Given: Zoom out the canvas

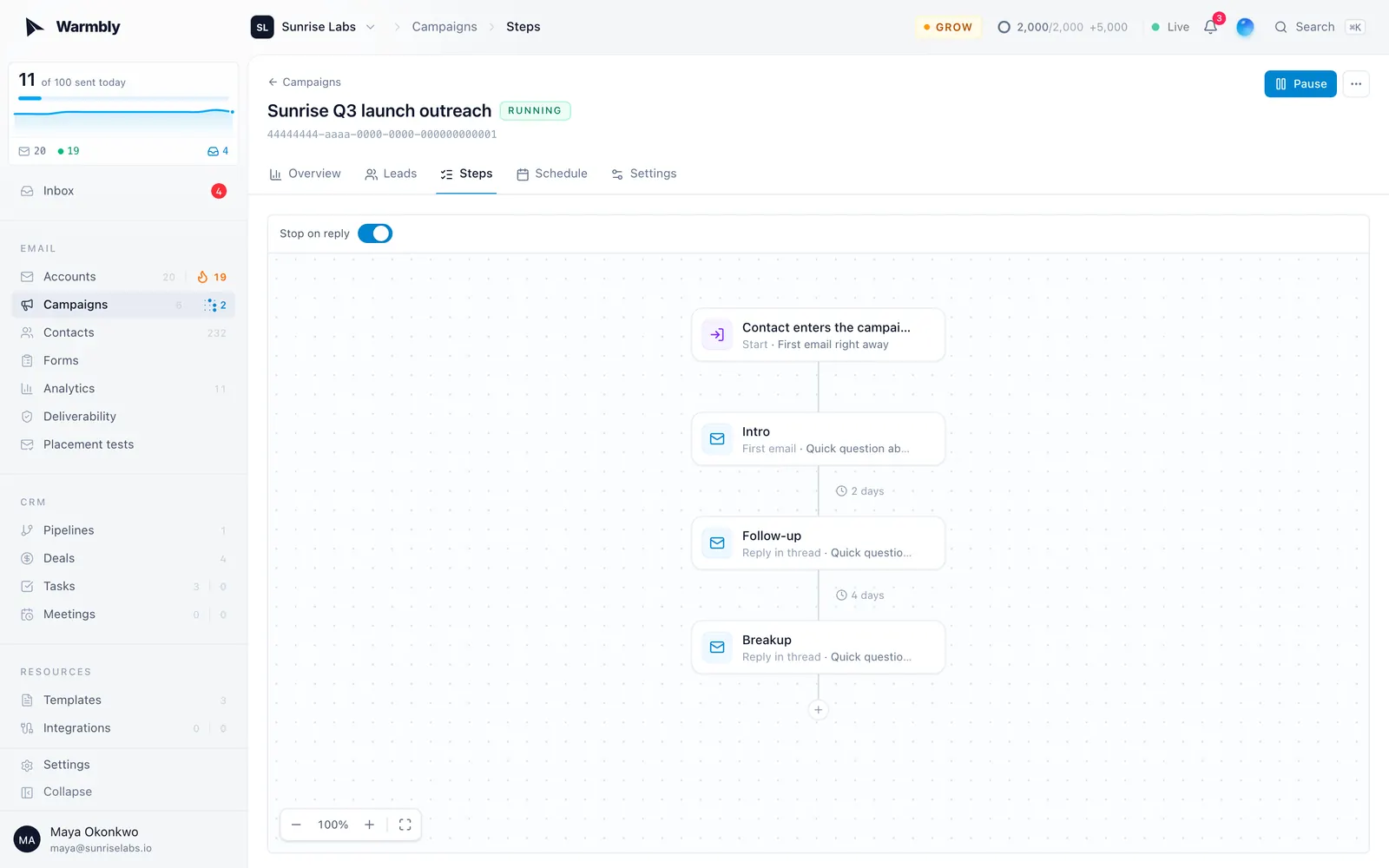Looking at the screenshot, I should pos(296,825).
